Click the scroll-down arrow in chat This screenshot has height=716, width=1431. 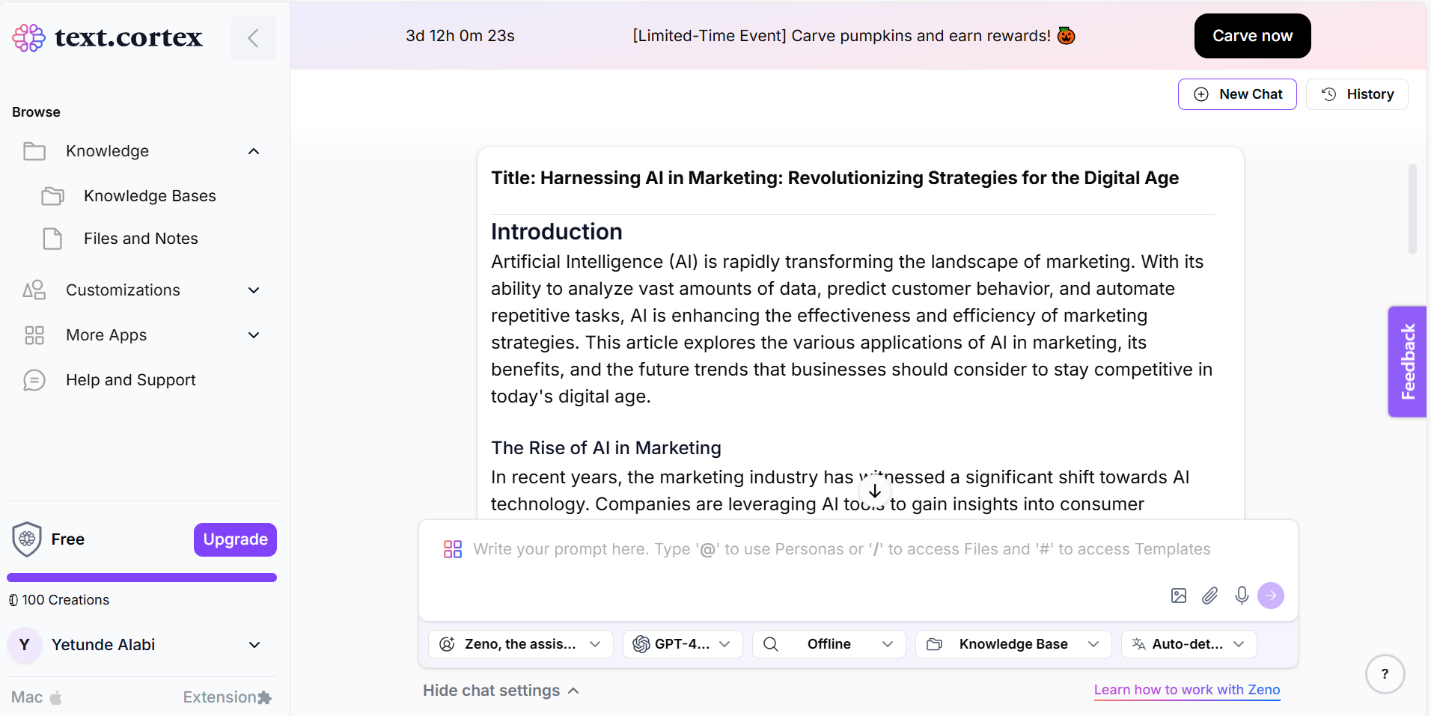(x=875, y=491)
